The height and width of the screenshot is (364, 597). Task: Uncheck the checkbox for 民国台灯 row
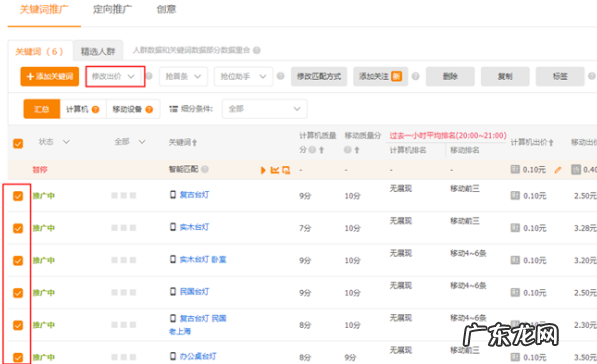point(18,293)
